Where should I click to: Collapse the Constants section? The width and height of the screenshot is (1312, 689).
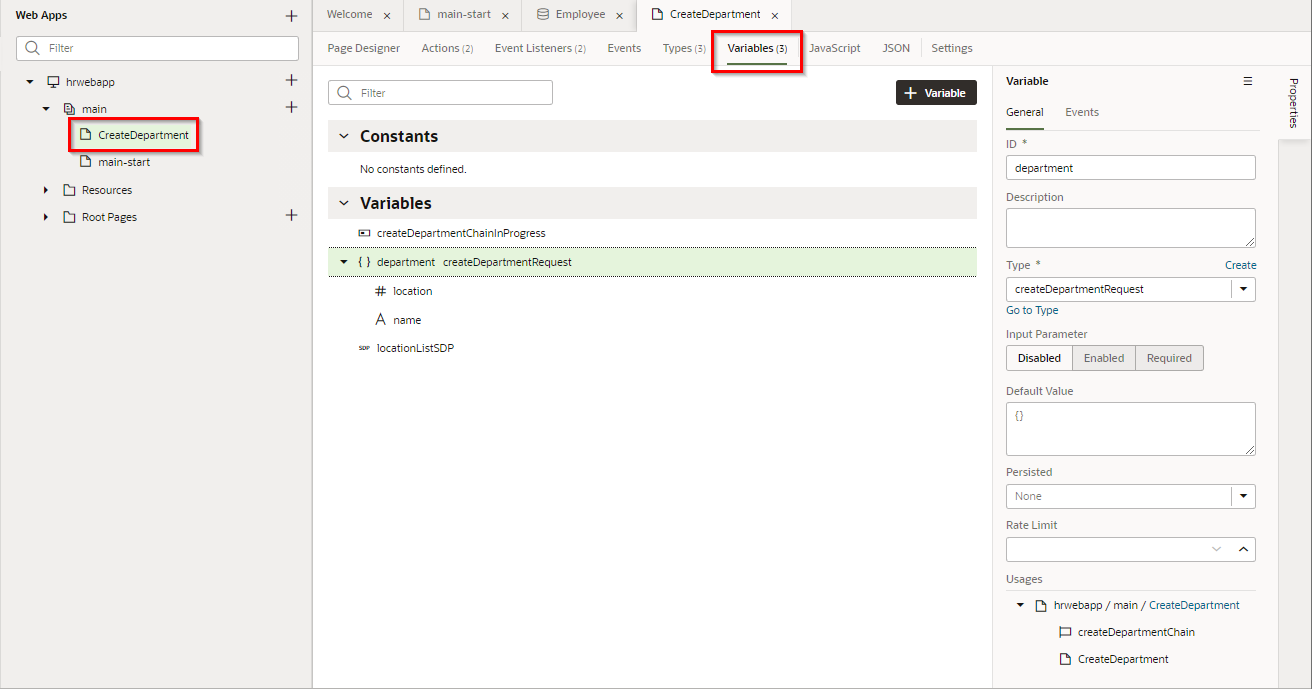[x=344, y=136]
